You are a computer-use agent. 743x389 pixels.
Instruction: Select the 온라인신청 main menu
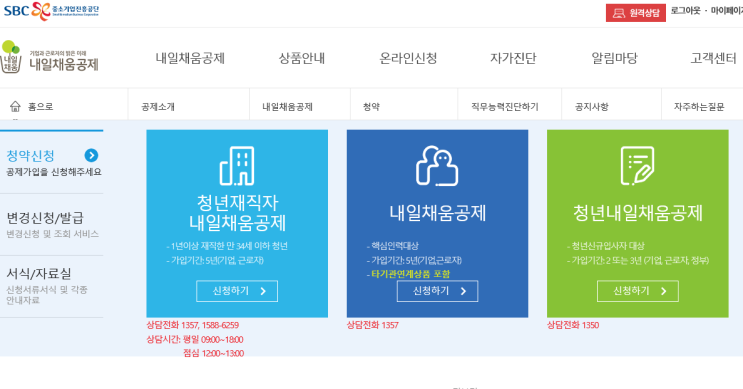[408, 58]
